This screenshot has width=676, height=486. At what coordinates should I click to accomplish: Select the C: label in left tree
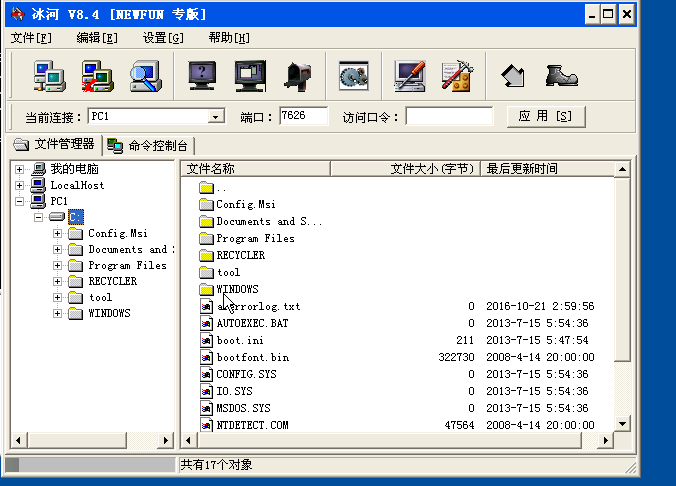click(76, 217)
